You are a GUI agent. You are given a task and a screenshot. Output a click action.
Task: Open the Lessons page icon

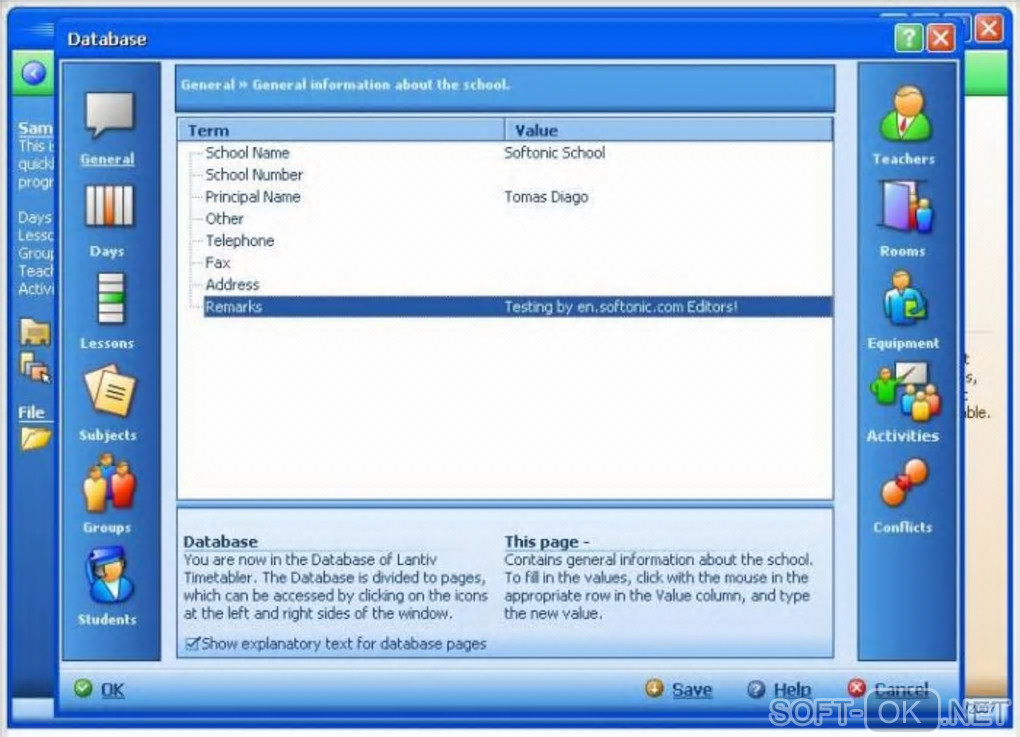click(x=110, y=299)
